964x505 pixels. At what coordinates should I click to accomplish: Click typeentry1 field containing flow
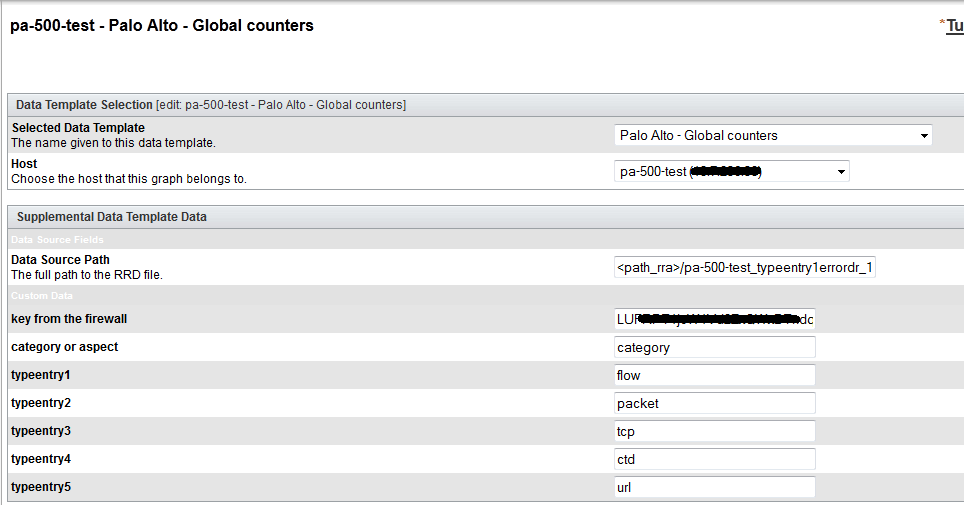pos(714,375)
